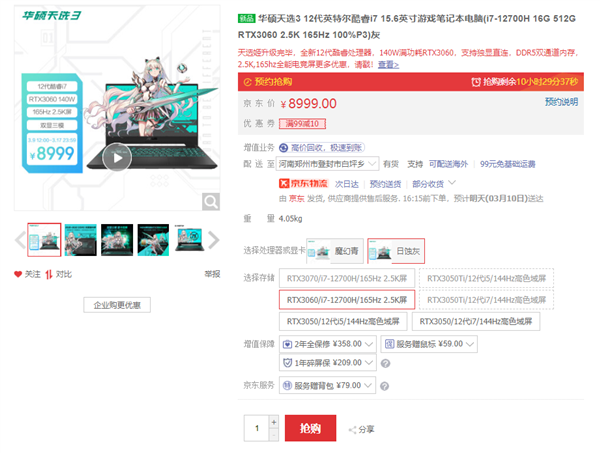The height and width of the screenshot is (453, 600).
Task: Click the 华硕天选3 product title
Action: pyautogui.click(x=407, y=26)
